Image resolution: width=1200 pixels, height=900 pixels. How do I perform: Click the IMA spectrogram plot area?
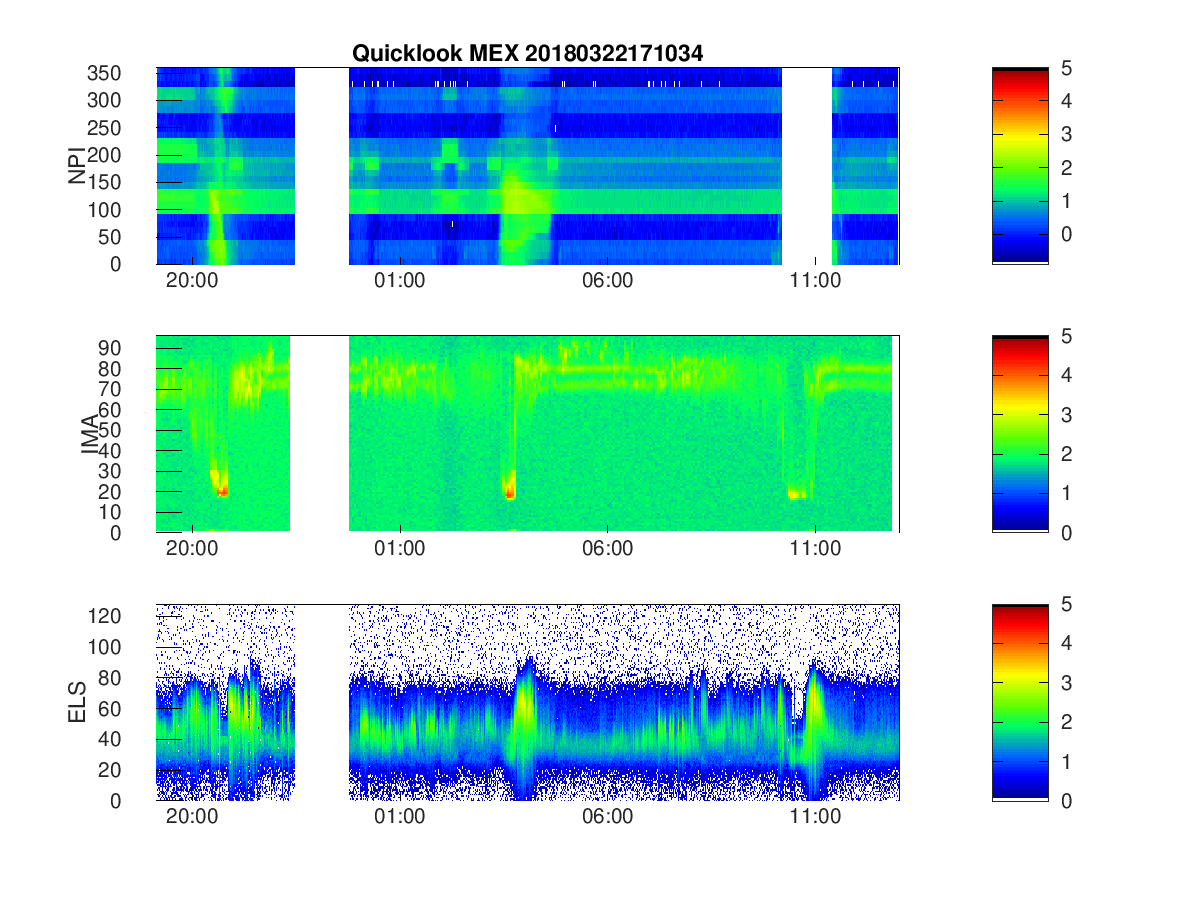pyautogui.click(x=528, y=434)
